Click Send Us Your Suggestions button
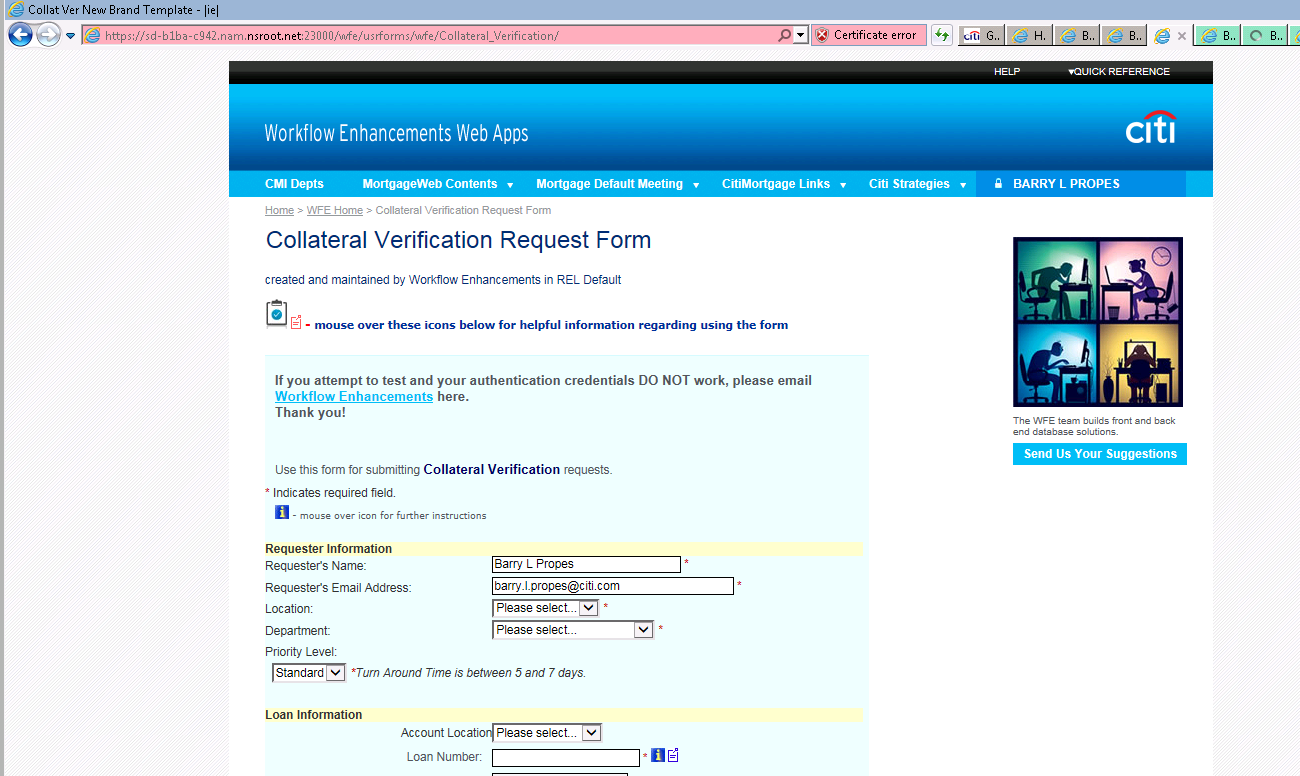1300x776 pixels. point(1099,454)
